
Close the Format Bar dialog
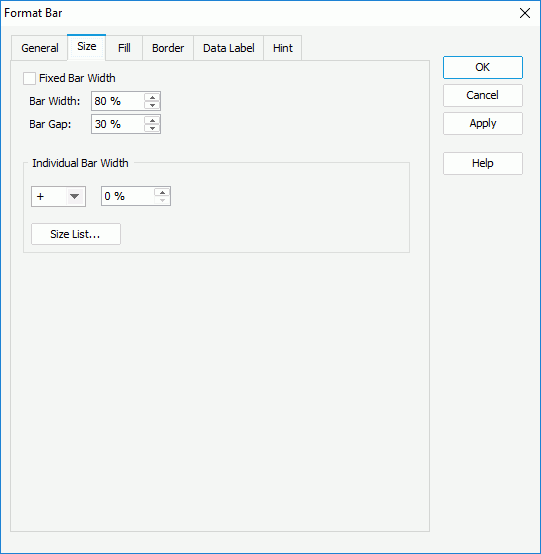tap(525, 13)
